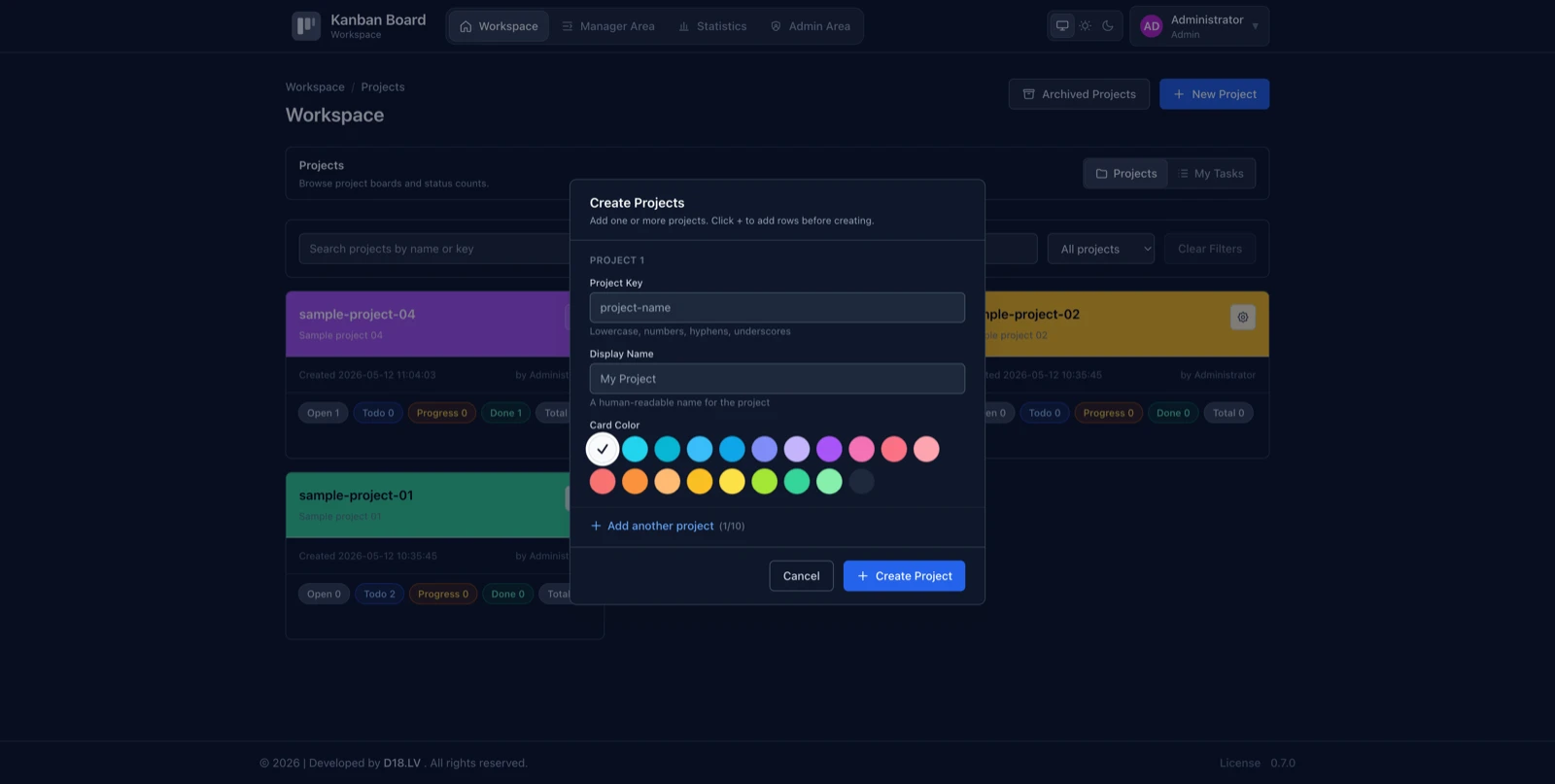
Task: Cancel the Create Projects dialog
Action: point(801,576)
